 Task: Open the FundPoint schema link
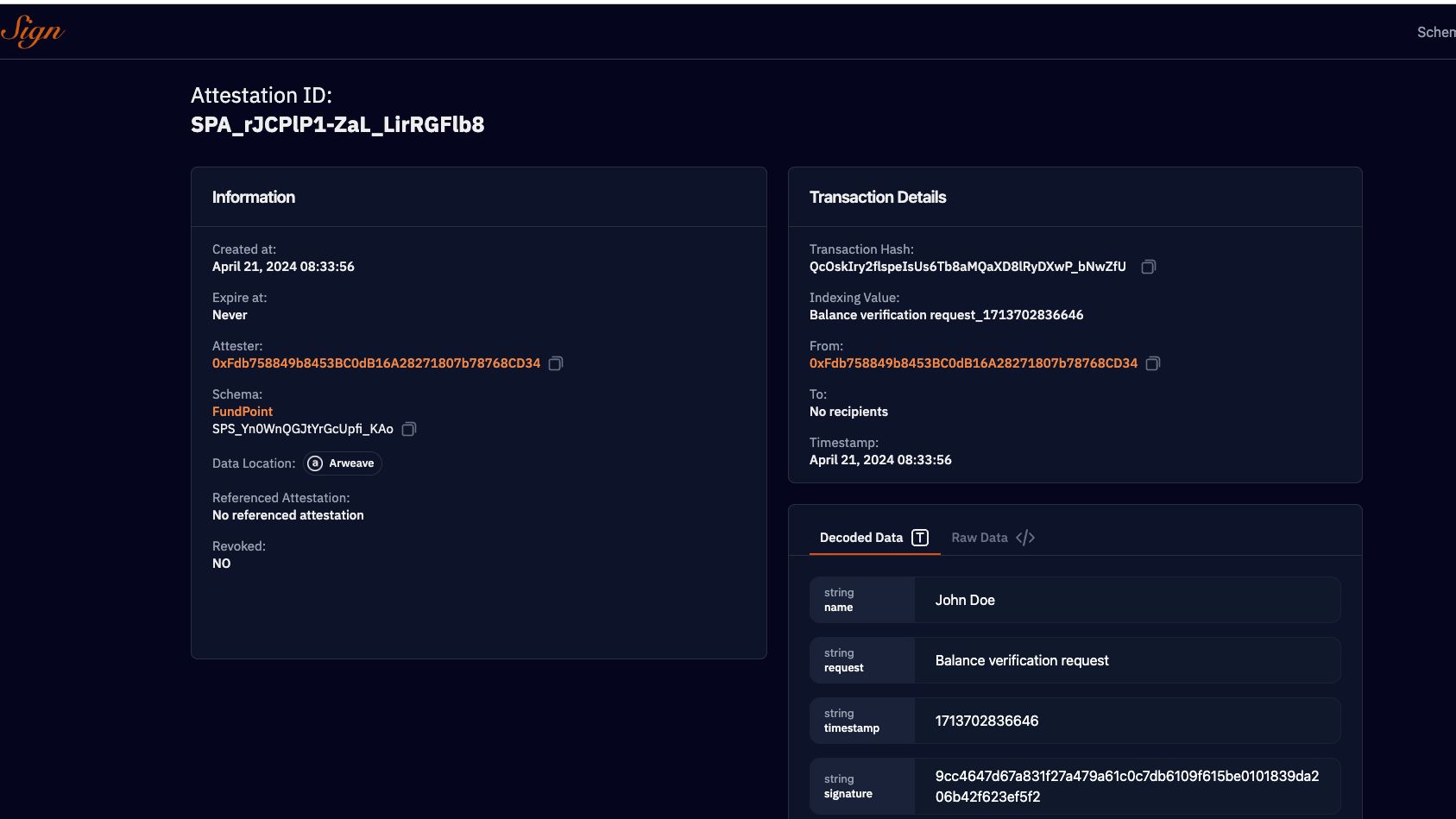[243, 412]
